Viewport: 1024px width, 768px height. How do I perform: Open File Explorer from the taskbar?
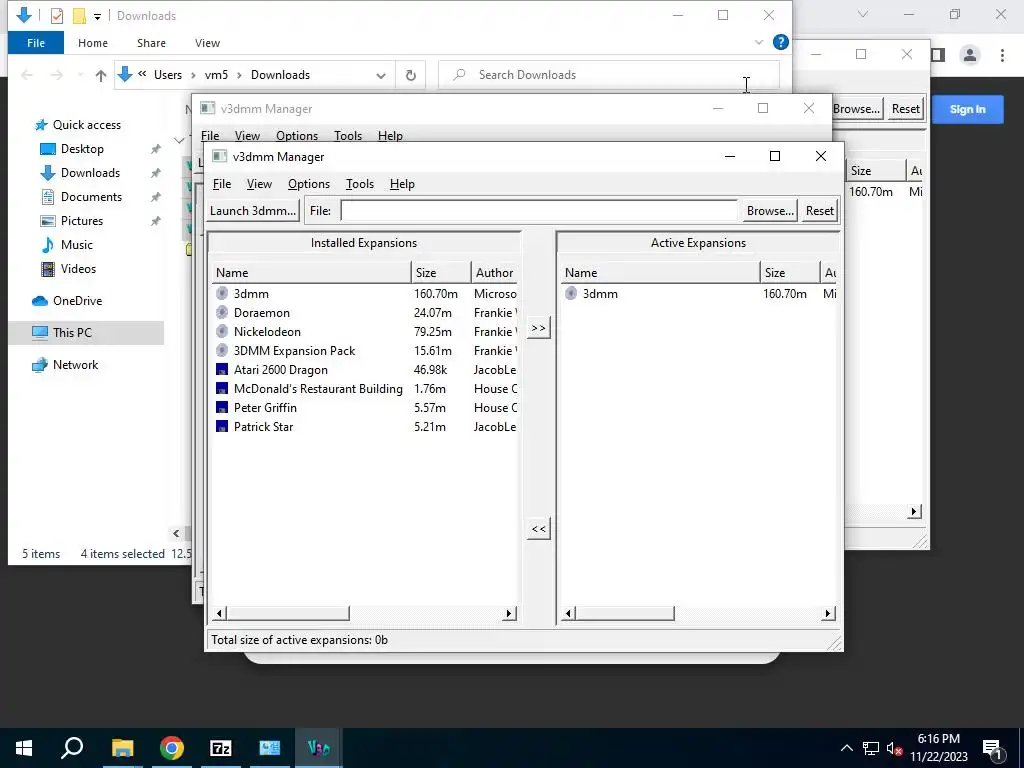pyautogui.click(x=122, y=748)
